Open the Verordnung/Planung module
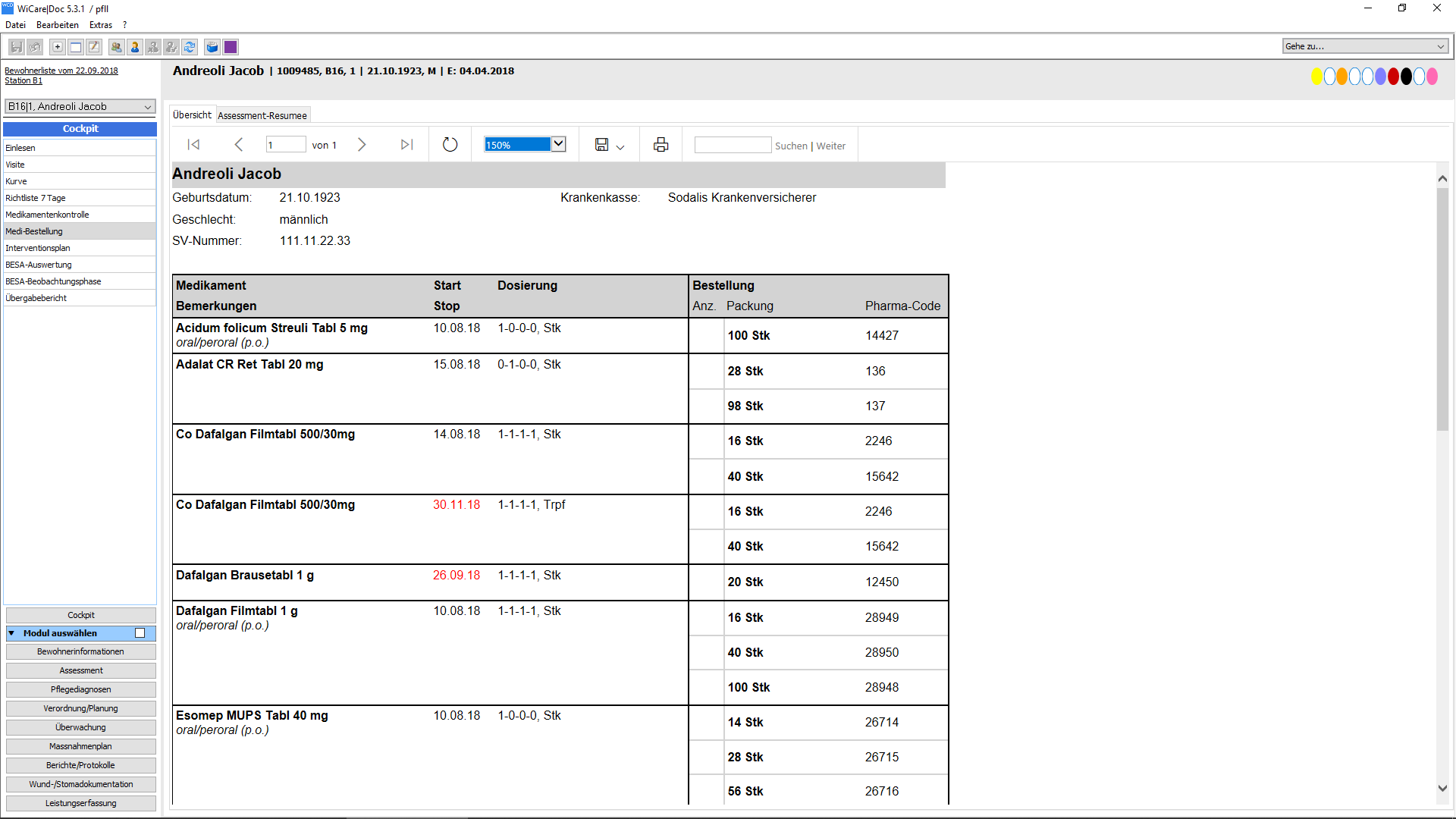 (81, 708)
